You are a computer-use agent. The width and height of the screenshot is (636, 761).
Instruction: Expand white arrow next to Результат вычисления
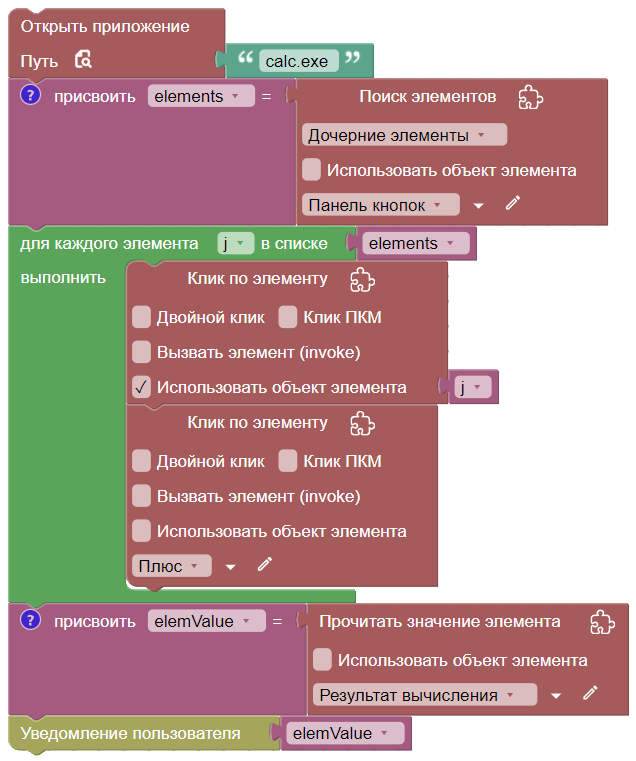(x=556, y=696)
